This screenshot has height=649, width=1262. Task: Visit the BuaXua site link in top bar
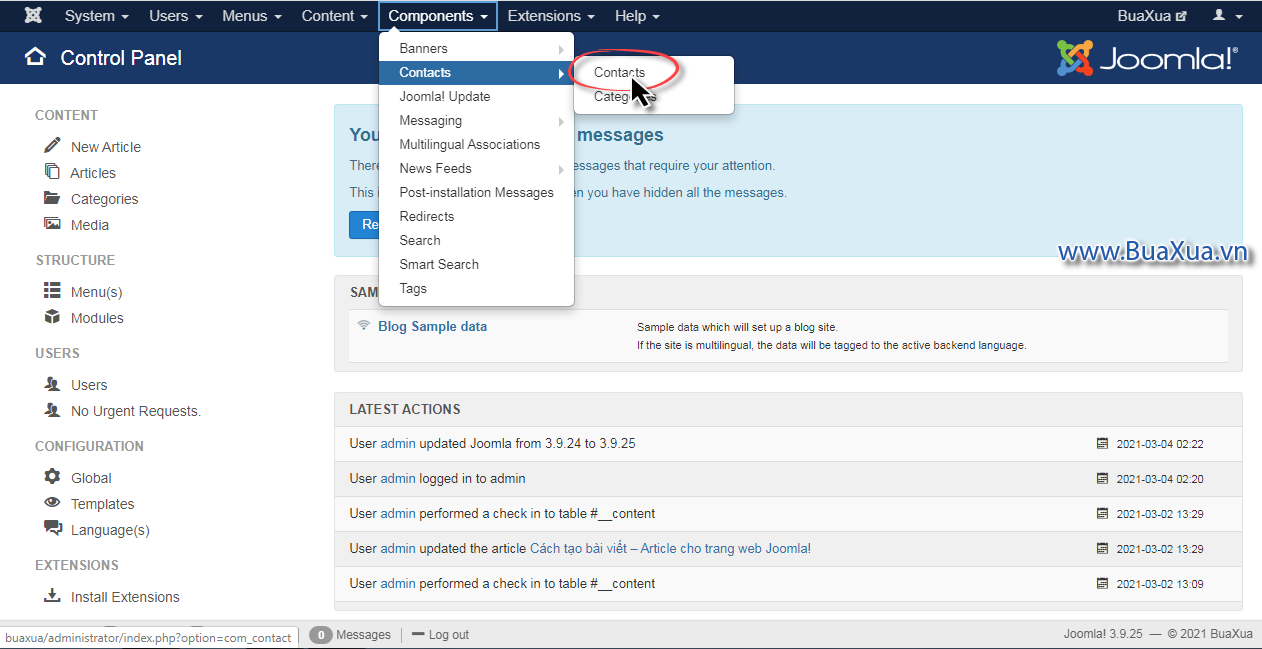(x=1152, y=16)
